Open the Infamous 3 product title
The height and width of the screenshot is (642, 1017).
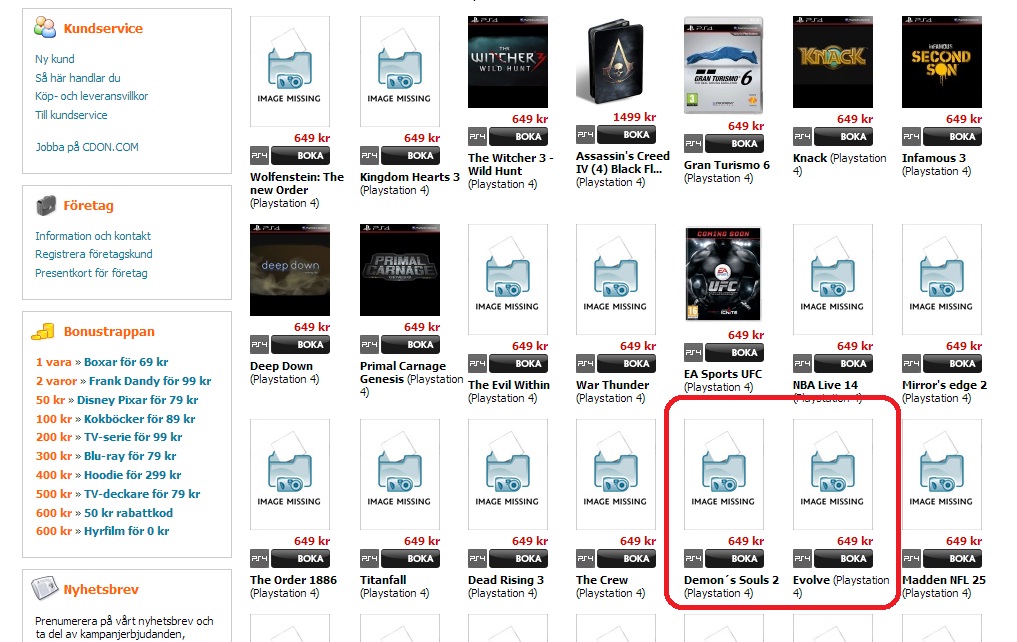[x=933, y=158]
